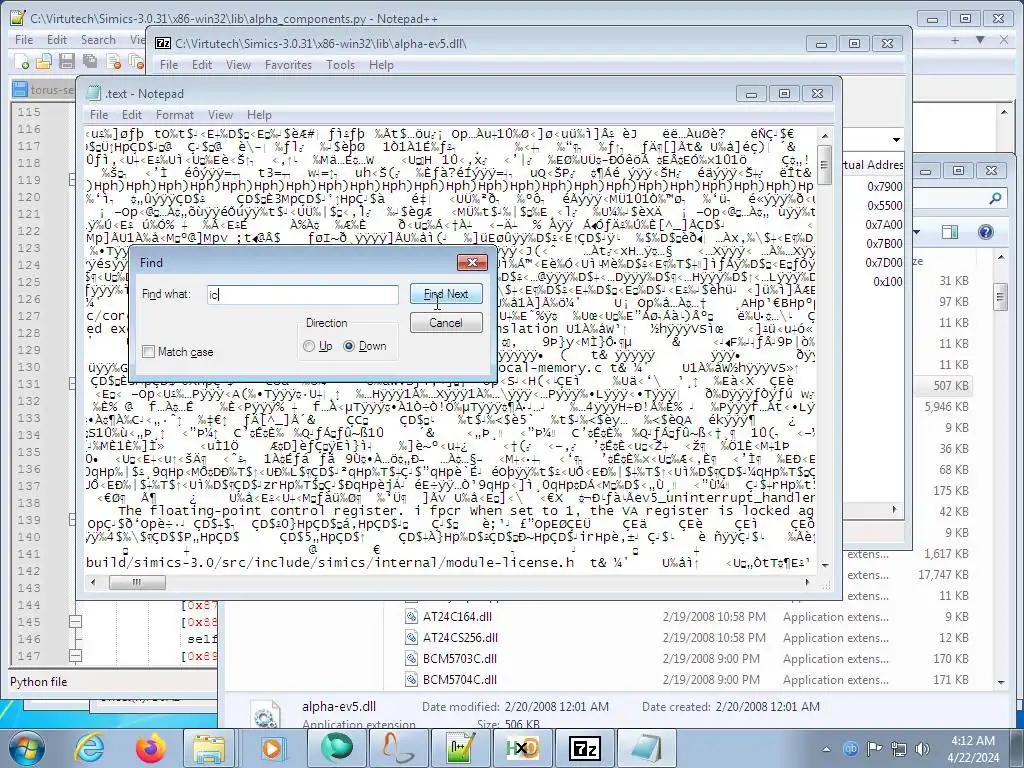1024x768 pixels.
Task: Collapse the fold marker at line 119
Action: click(x=74, y=179)
